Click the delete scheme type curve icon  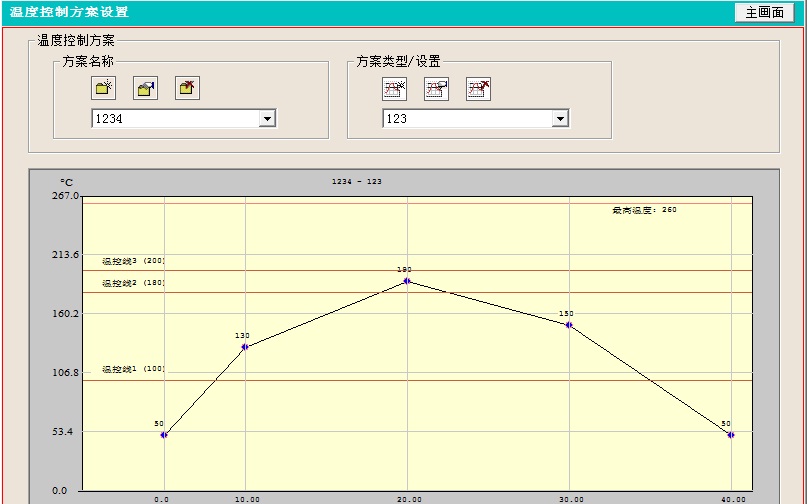(478, 88)
